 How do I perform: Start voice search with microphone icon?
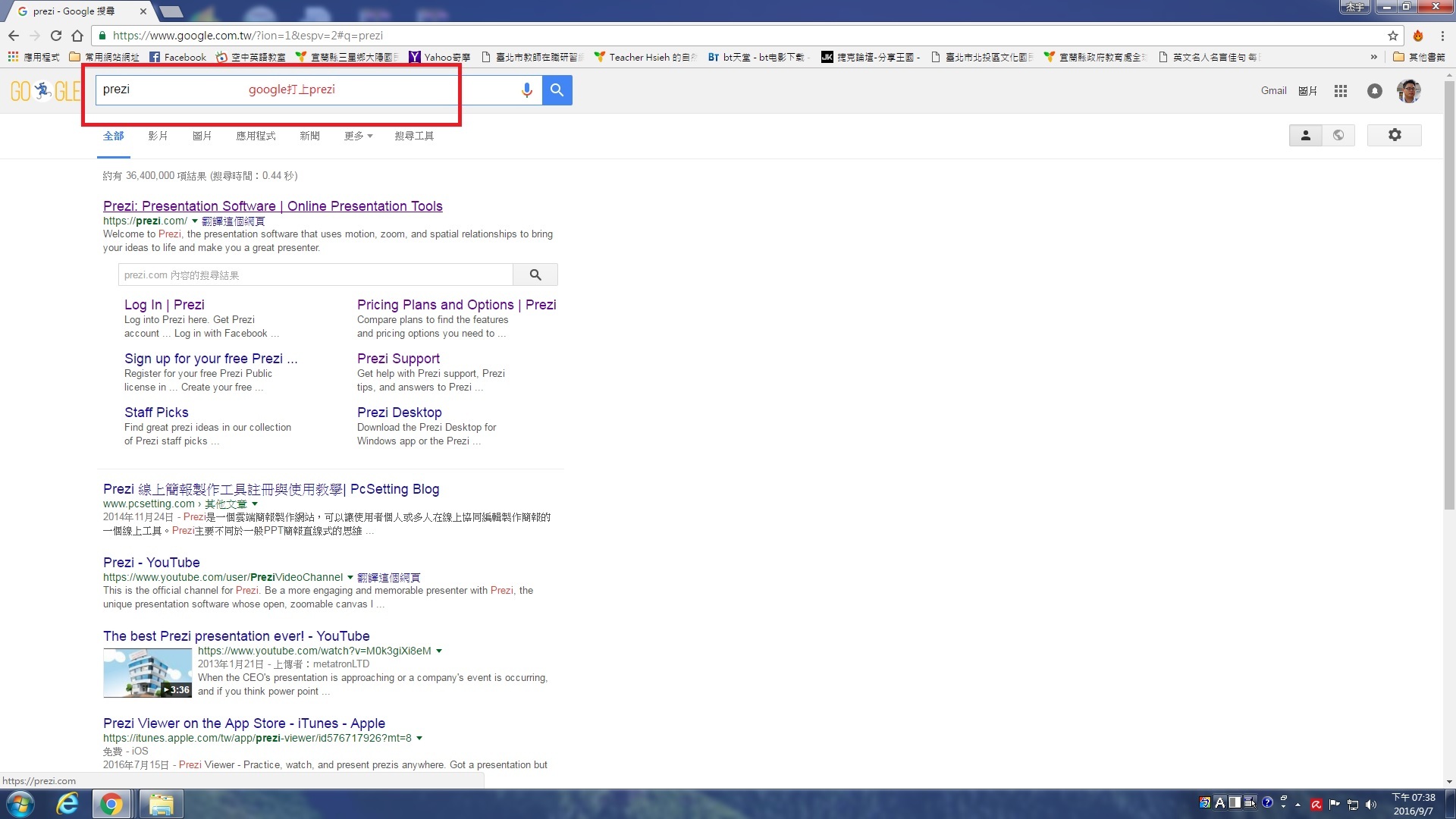coord(526,90)
